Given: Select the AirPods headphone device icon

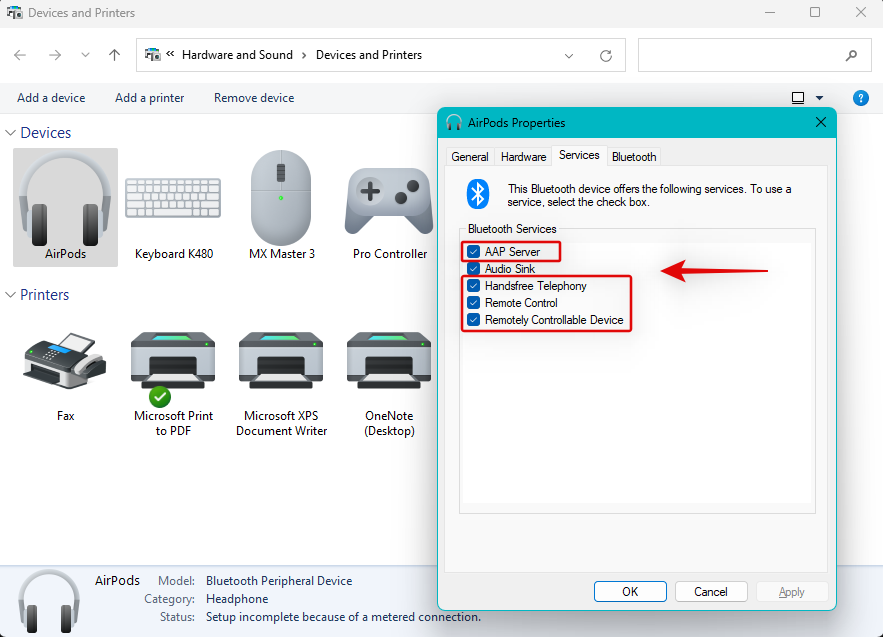Looking at the screenshot, I should coord(65,207).
